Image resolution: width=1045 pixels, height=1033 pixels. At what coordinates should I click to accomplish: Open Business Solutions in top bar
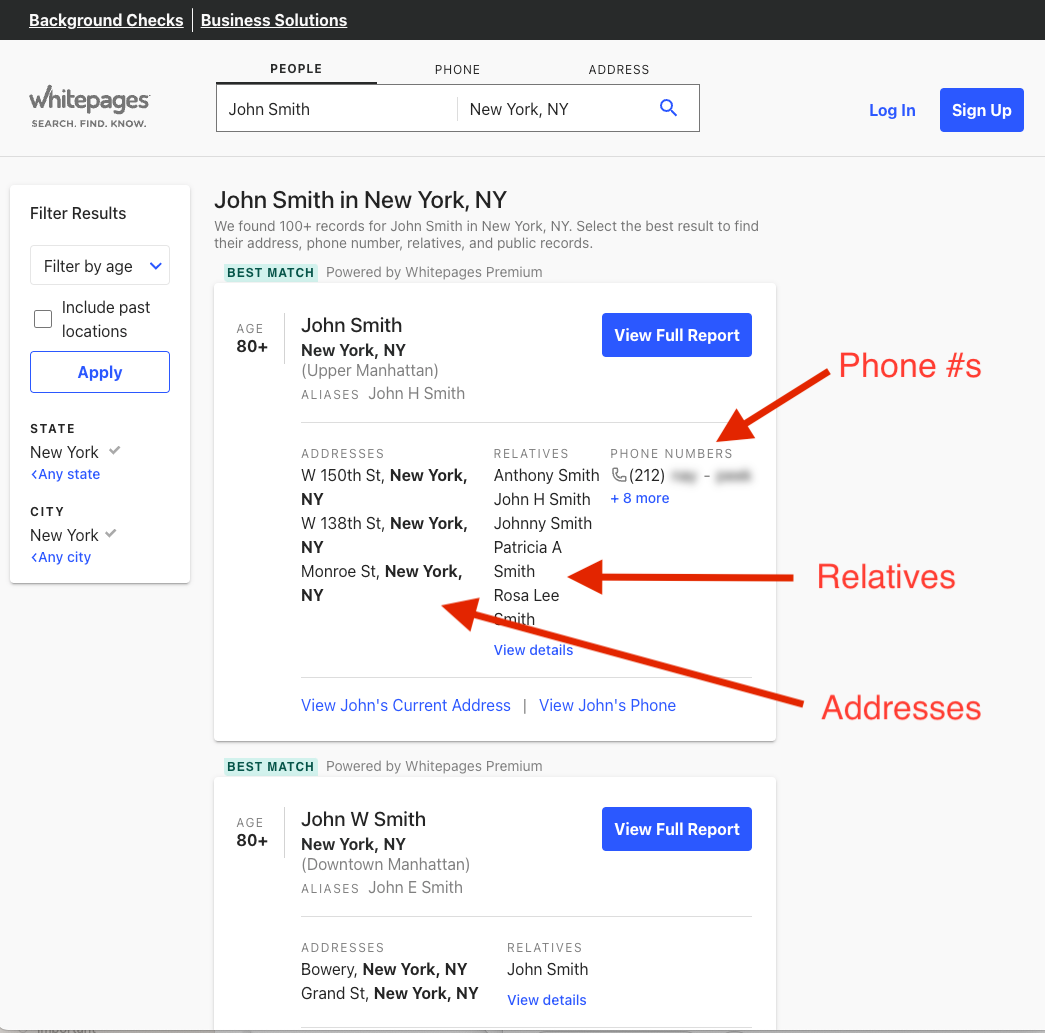click(x=274, y=20)
